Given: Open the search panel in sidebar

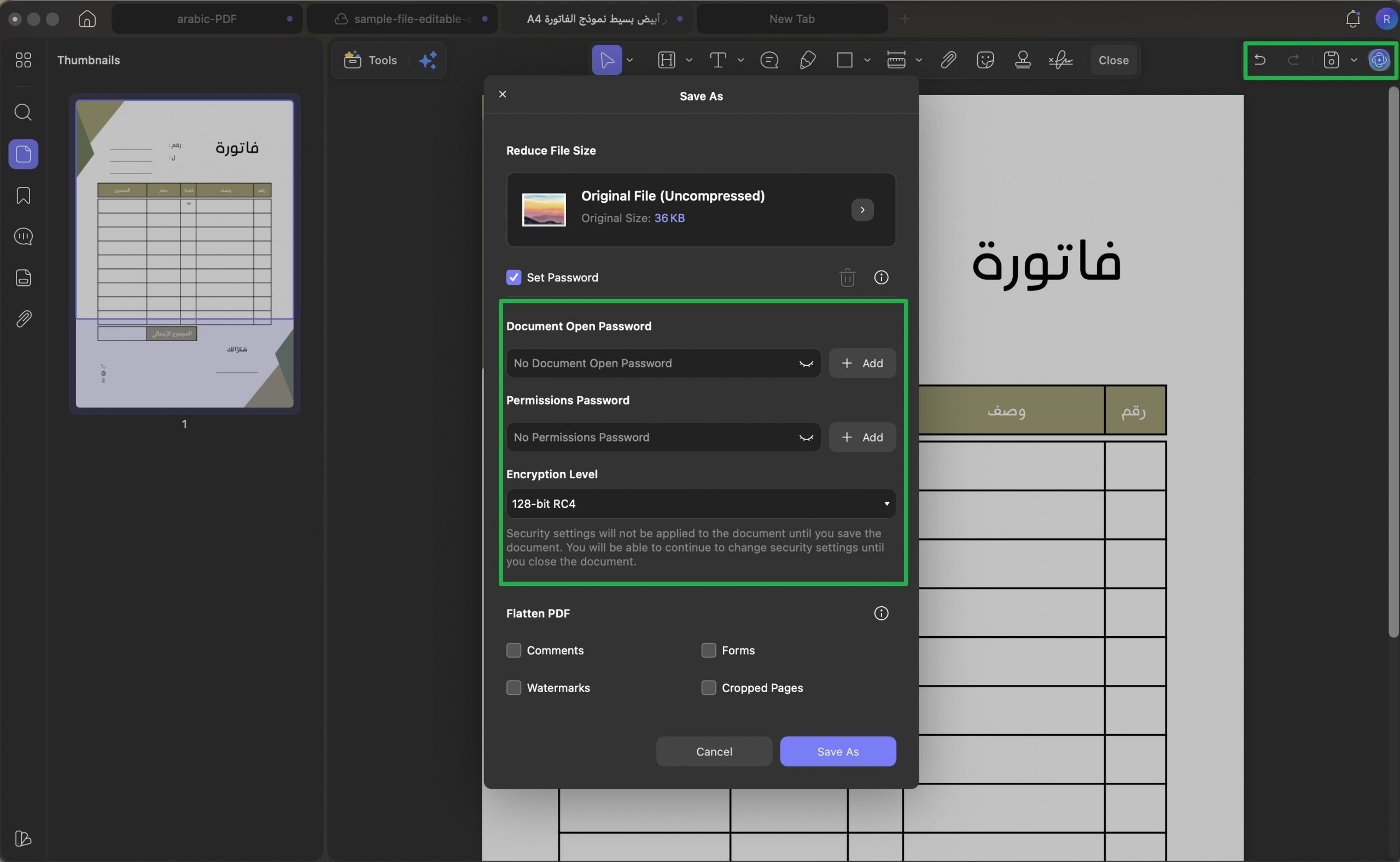Looking at the screenshot, I should pyautogui.click(x=24, y=112).
